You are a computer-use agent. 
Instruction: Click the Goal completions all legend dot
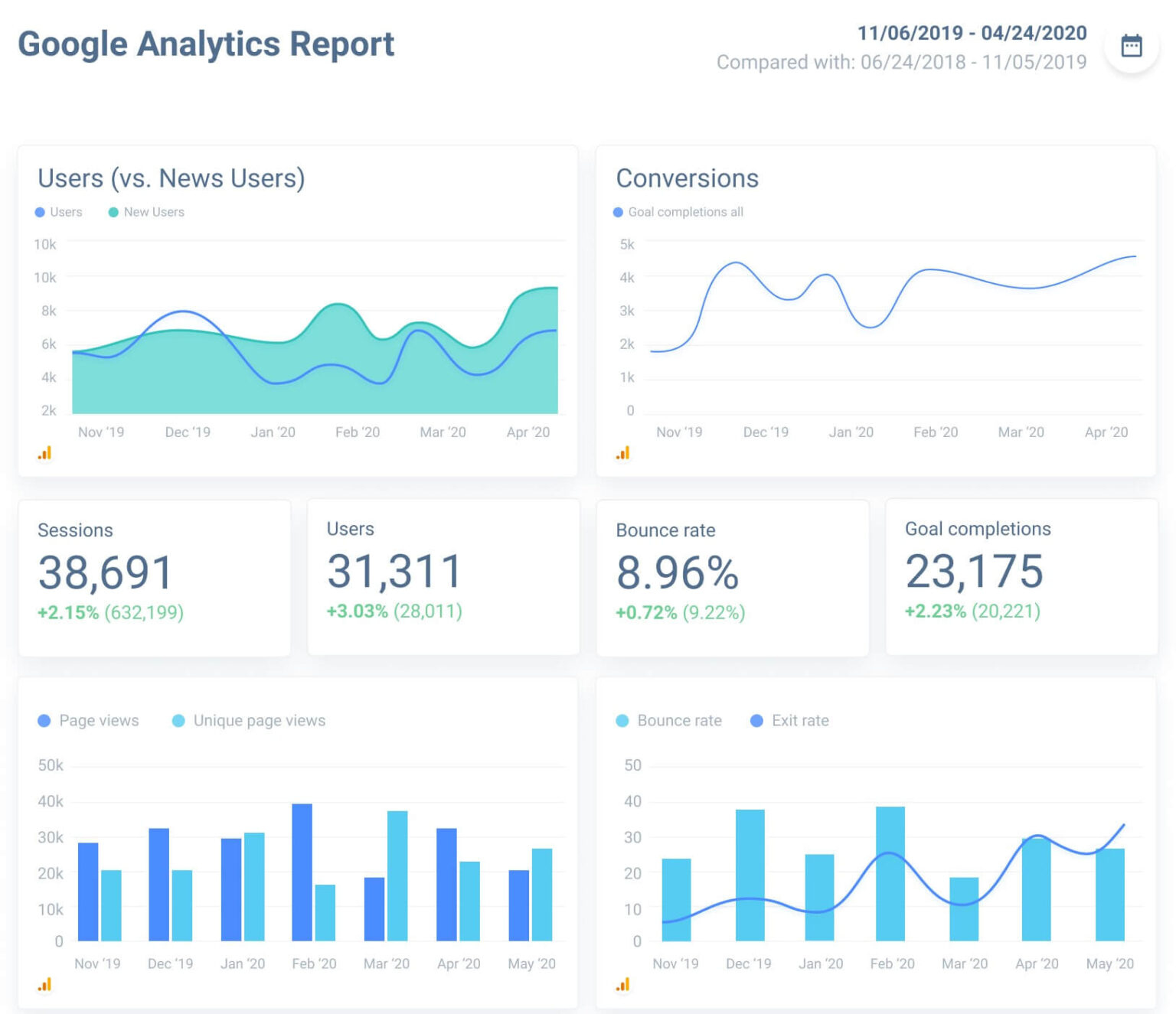[617, 211]
